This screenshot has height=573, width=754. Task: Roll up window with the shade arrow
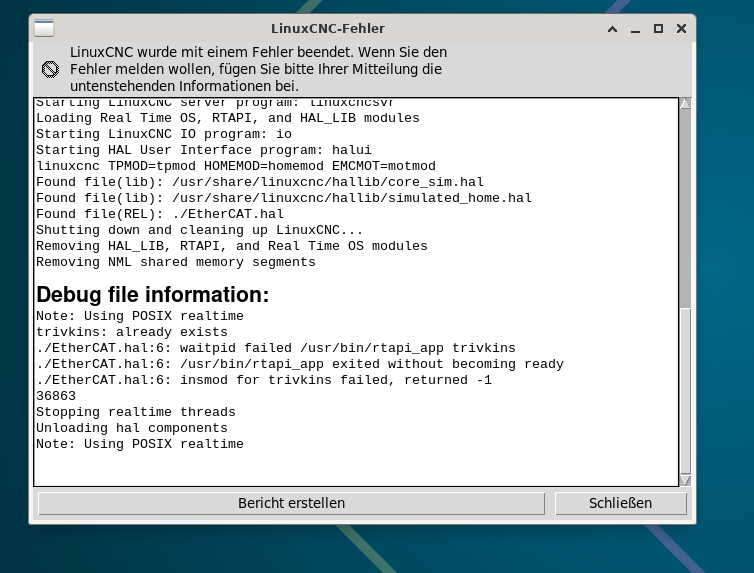pyautogui.click(x=613, y=29)
